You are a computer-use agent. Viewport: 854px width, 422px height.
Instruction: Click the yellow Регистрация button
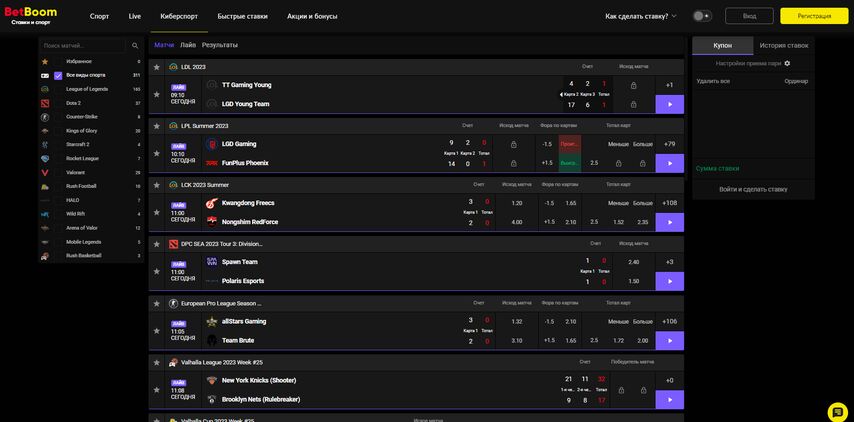(x=814, y=16)
